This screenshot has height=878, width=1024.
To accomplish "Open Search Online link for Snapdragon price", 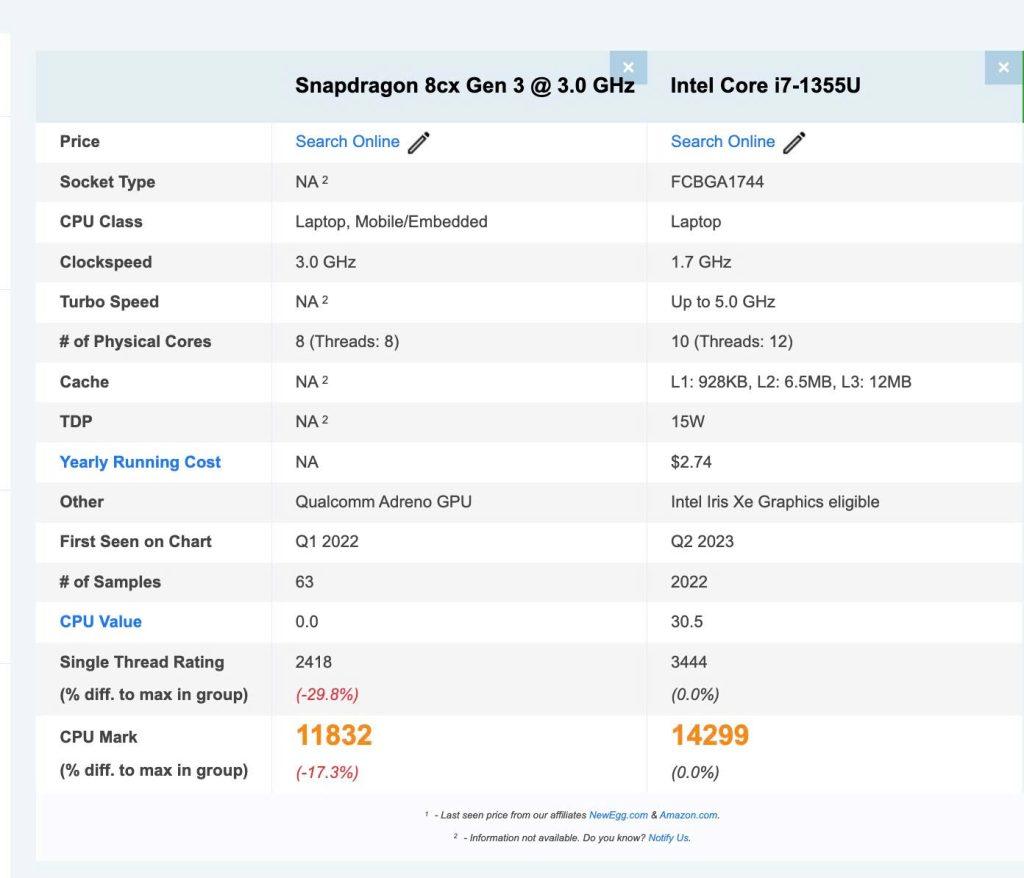I will [x=347, y=142].
